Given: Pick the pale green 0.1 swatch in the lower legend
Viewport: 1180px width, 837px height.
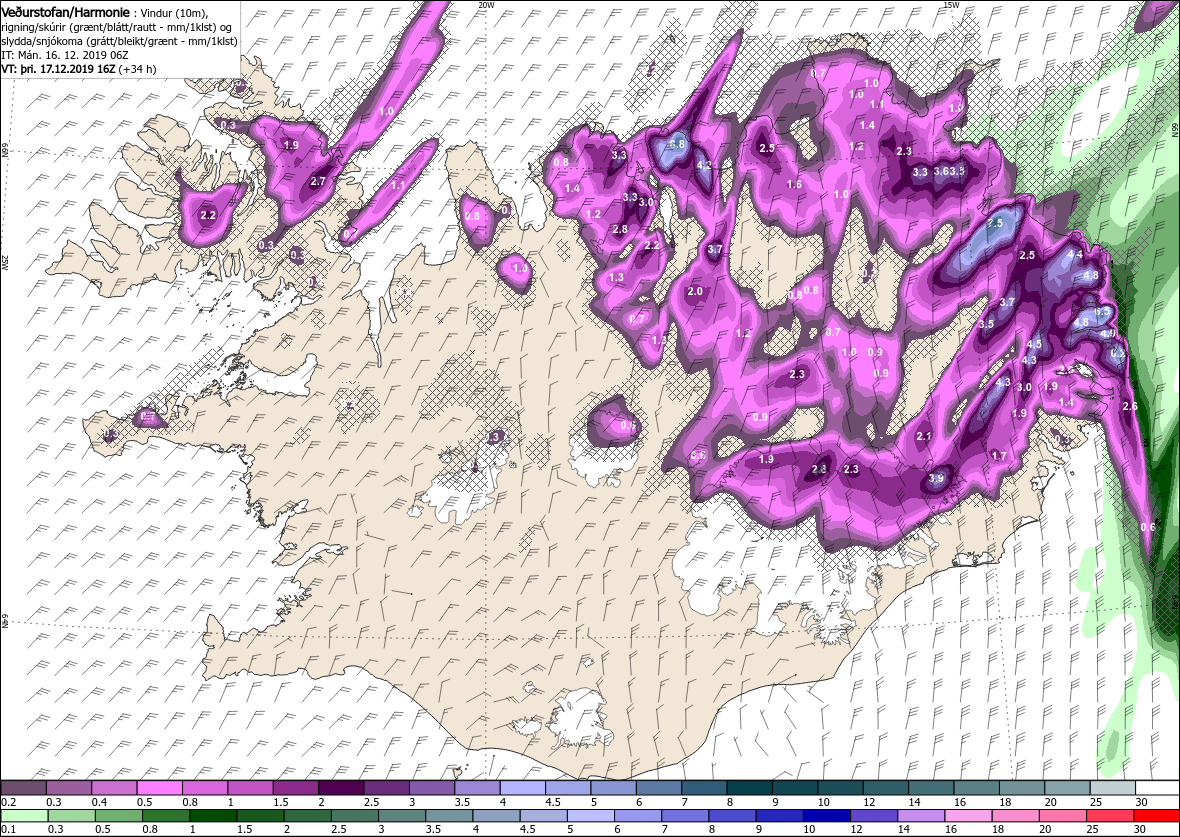Looking at the screenshot, I should (24, 817).
